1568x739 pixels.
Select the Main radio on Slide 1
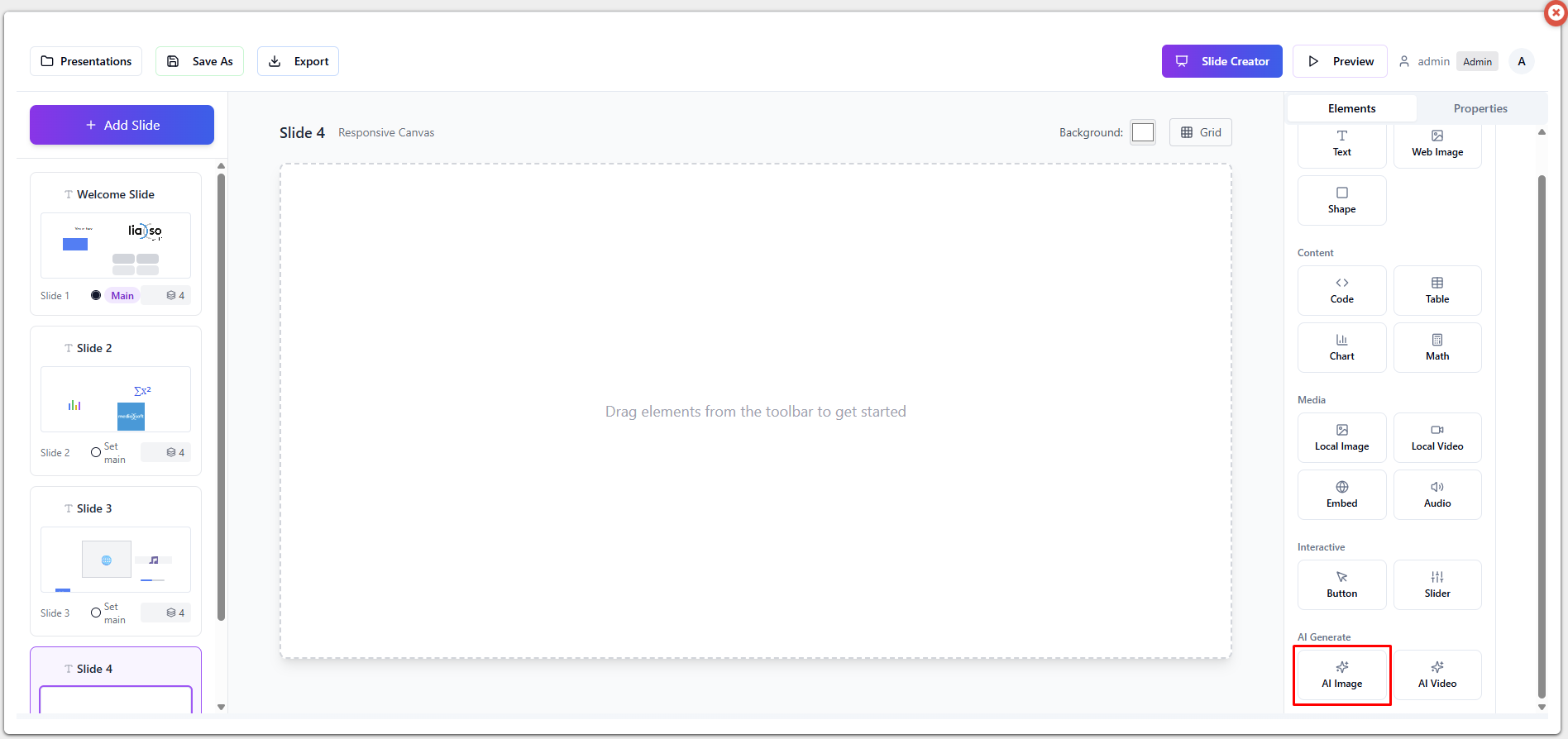coord(96,295)
